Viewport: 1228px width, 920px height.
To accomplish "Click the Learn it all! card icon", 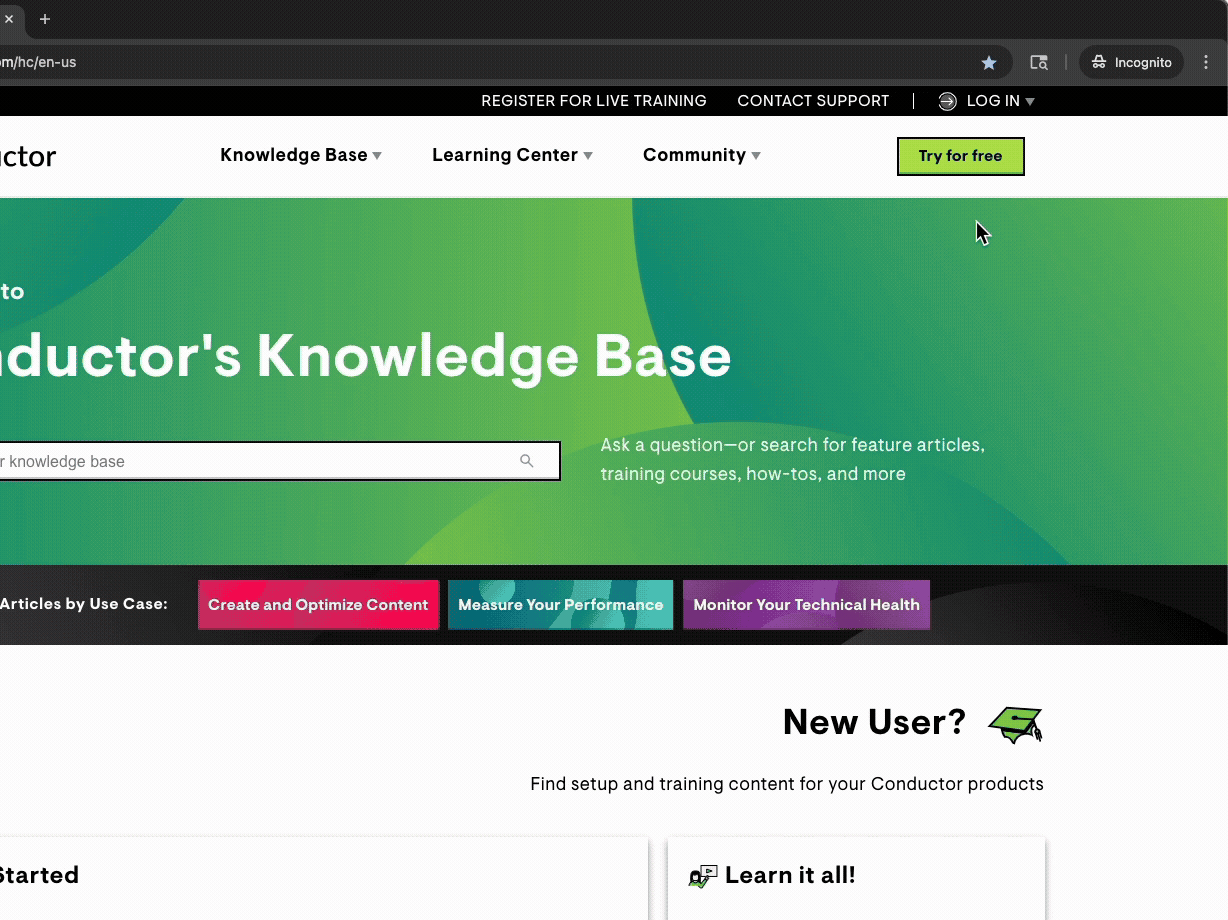I will tap(703, 877).
